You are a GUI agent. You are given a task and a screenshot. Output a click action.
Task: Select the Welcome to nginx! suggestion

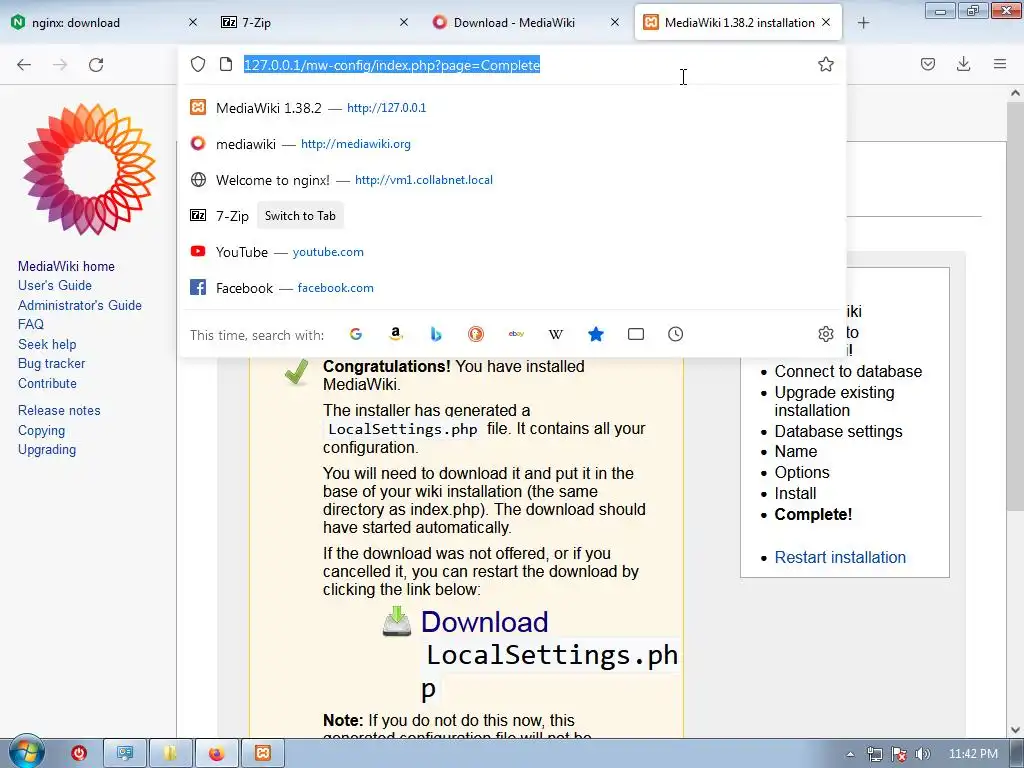(512, 180)
